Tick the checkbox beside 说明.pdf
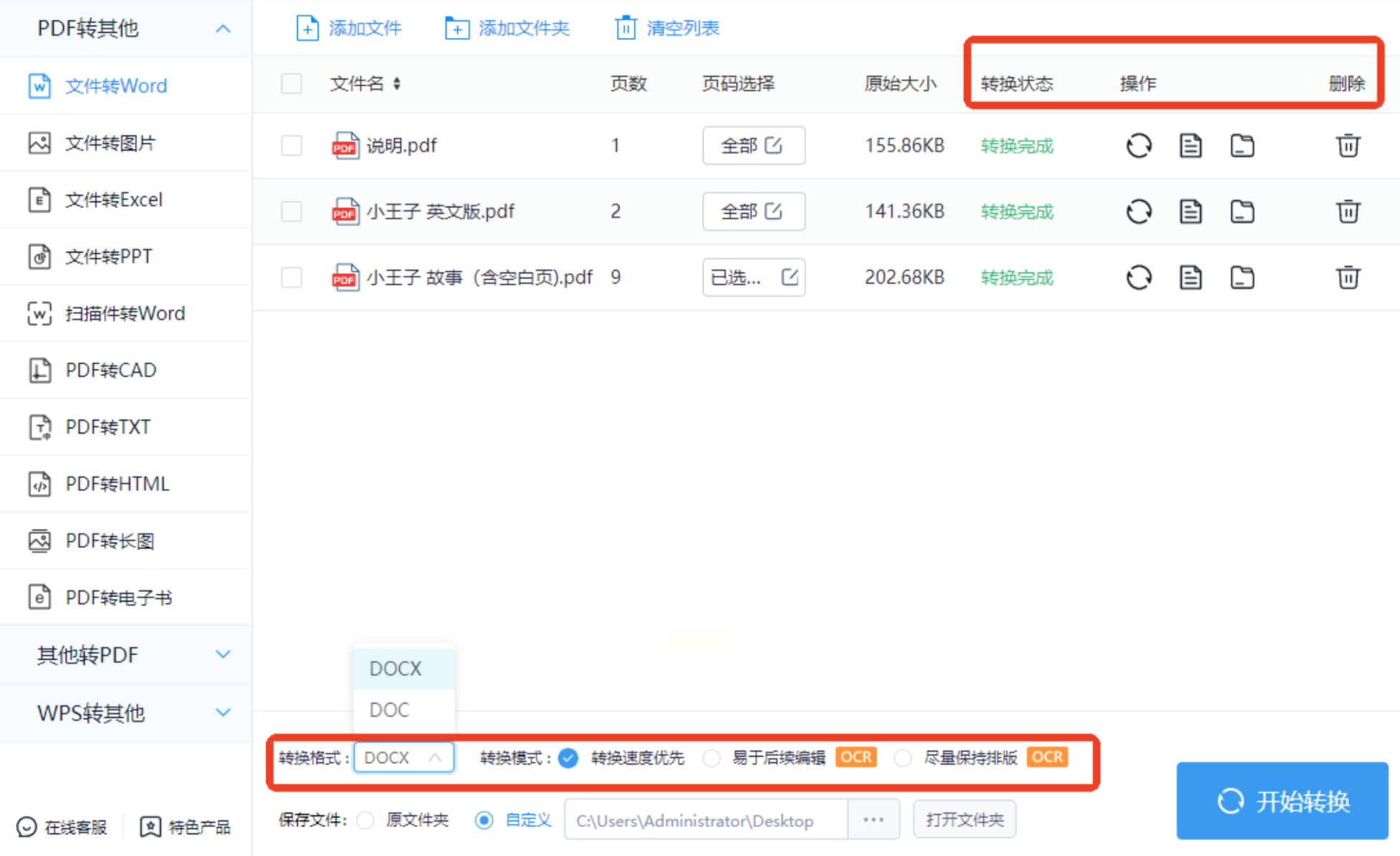This screenshot has height=856, width=1400. [x=291, y=146]
